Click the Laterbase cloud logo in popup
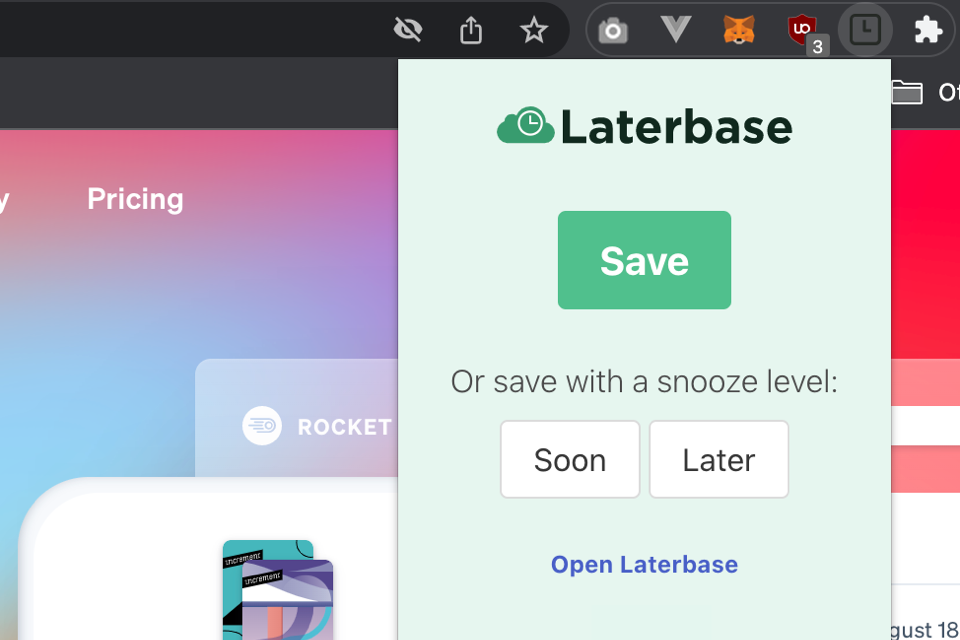Screen dimensions: 960x640 click(524, 126)
